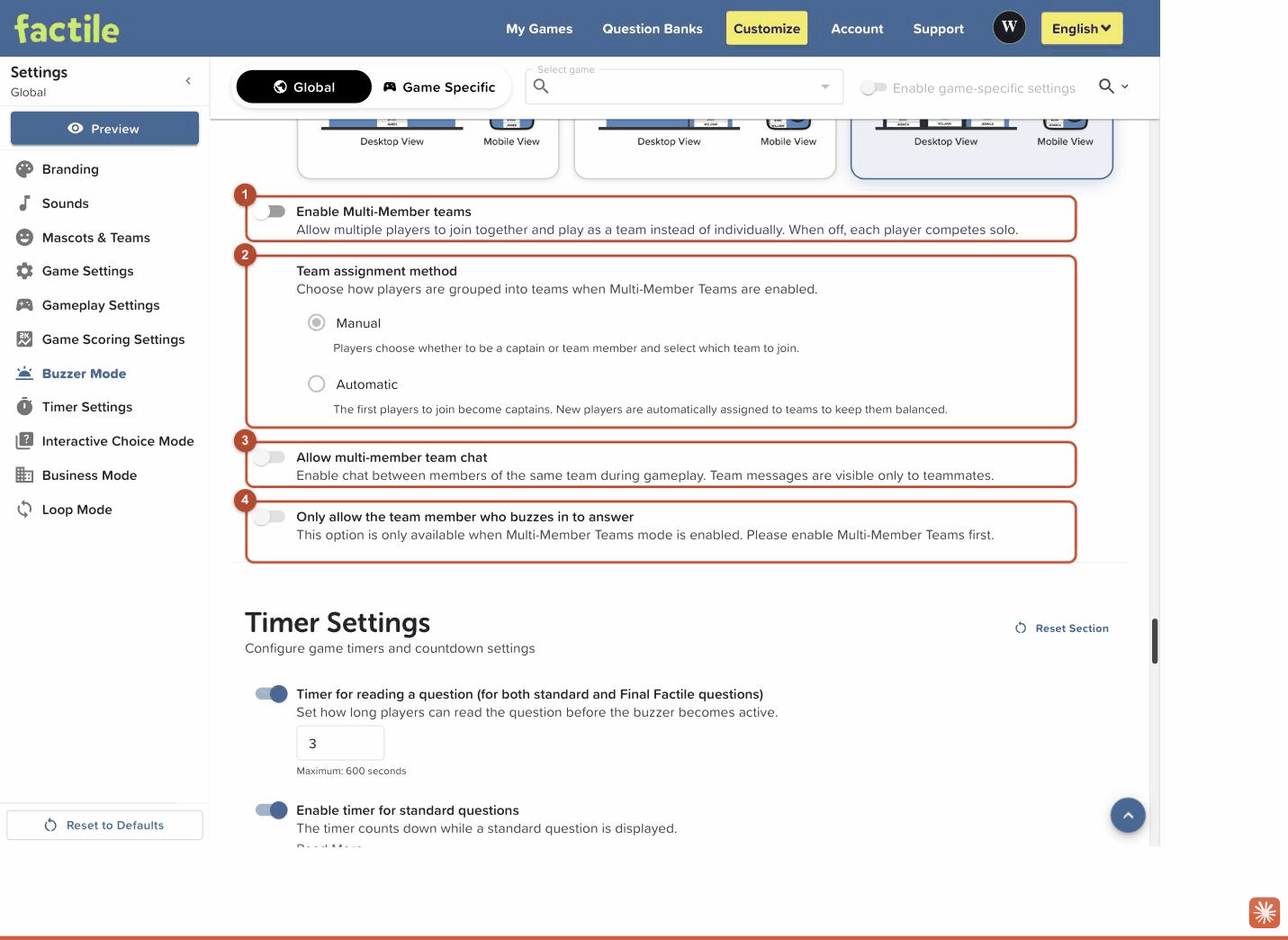
Task: Click Reset to Defaults button
Action: (104, 825)
